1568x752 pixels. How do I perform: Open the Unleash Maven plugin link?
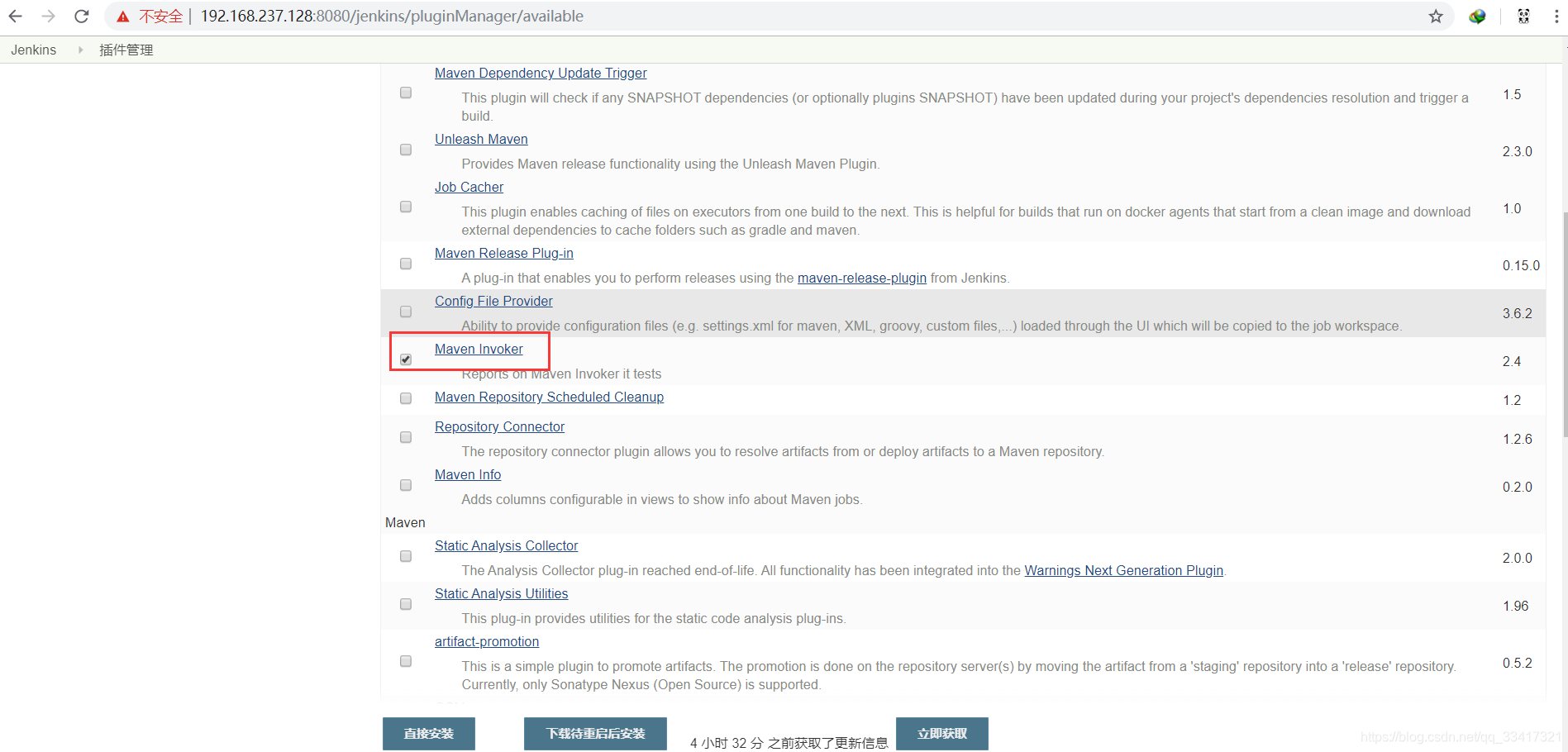481,139
